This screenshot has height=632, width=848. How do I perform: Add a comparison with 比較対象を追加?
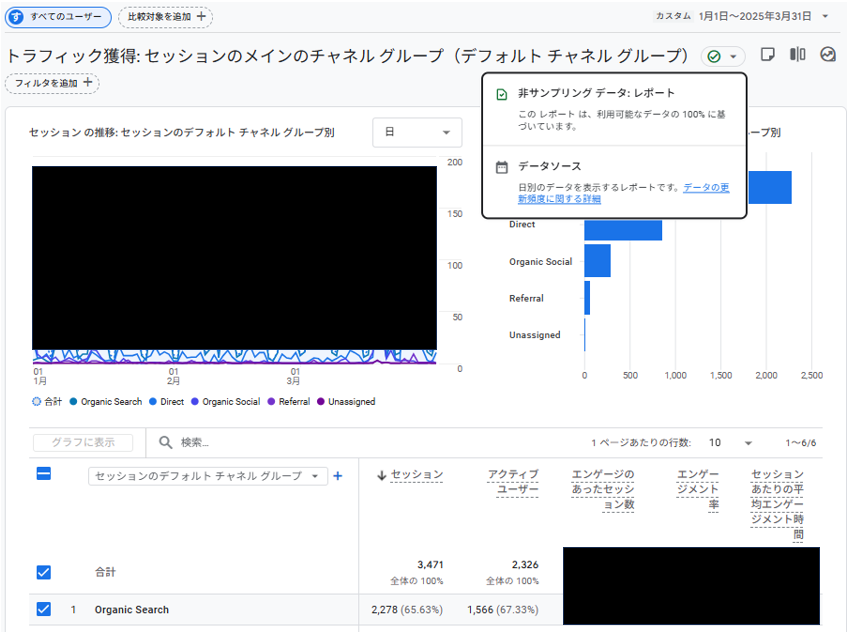(x=165, y=17)
